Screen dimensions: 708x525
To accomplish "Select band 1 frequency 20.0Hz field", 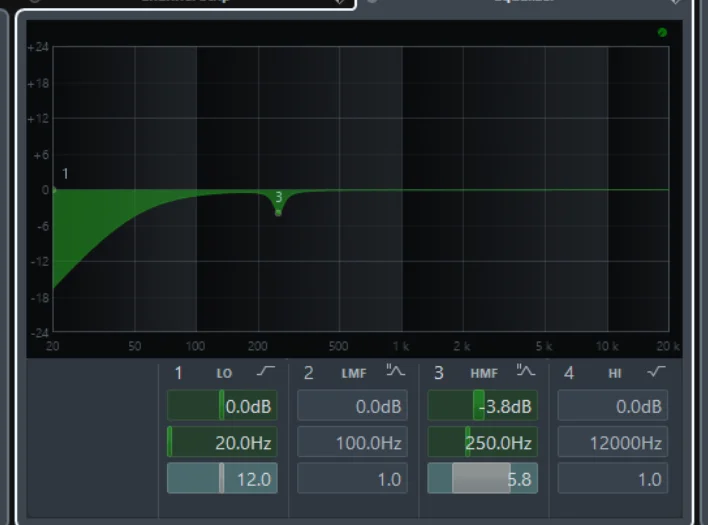I will [x=222, y=441].
